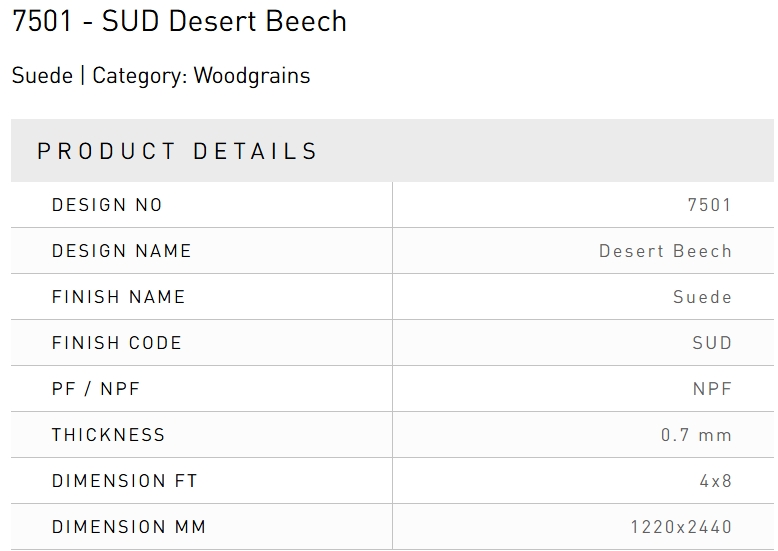Viewport: 778px width, 551px height.
Task: Select the PF / NPF row label
Action: (96, 389)
